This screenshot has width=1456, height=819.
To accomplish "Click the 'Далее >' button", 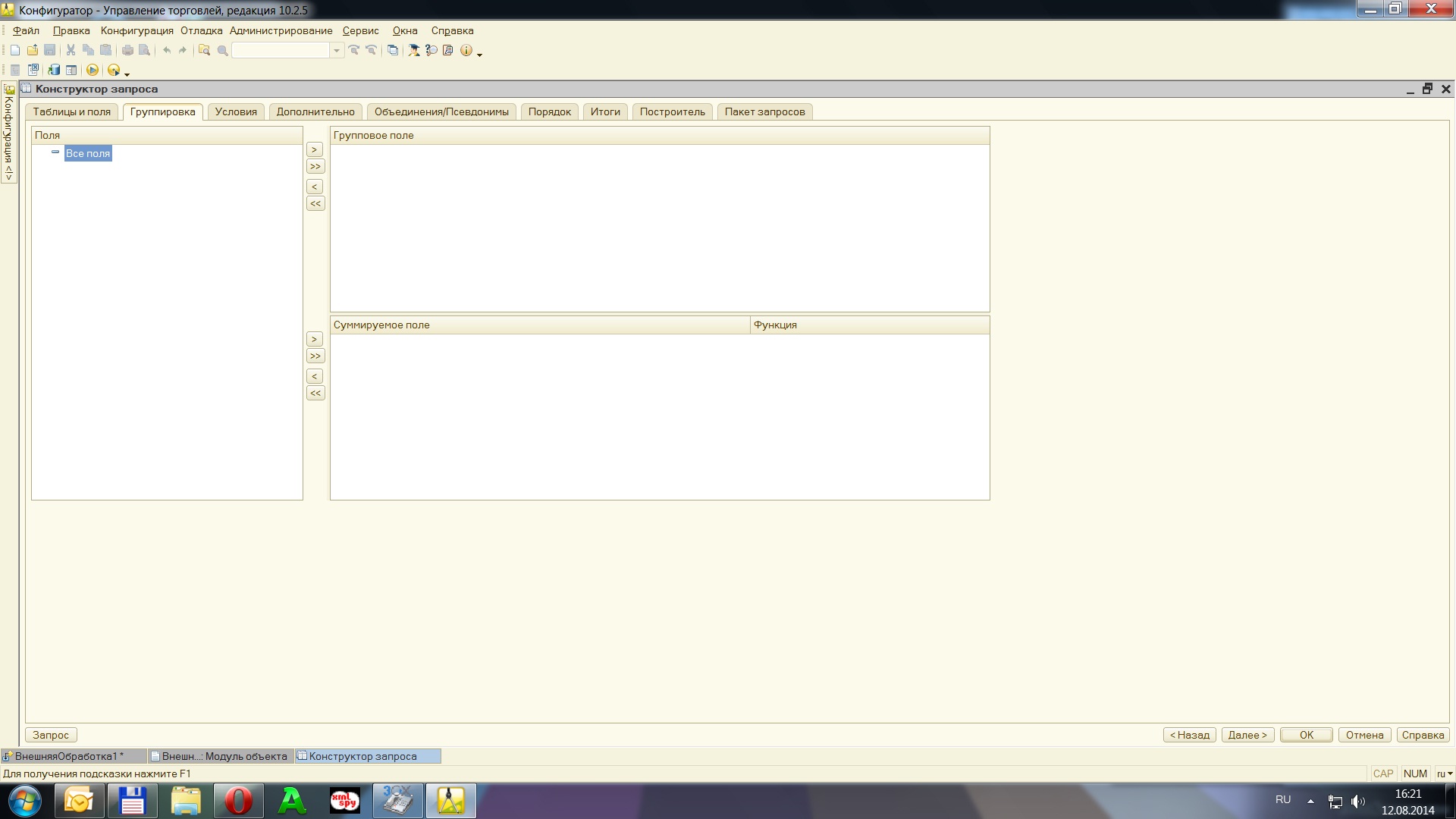I will click(1247, 735).
